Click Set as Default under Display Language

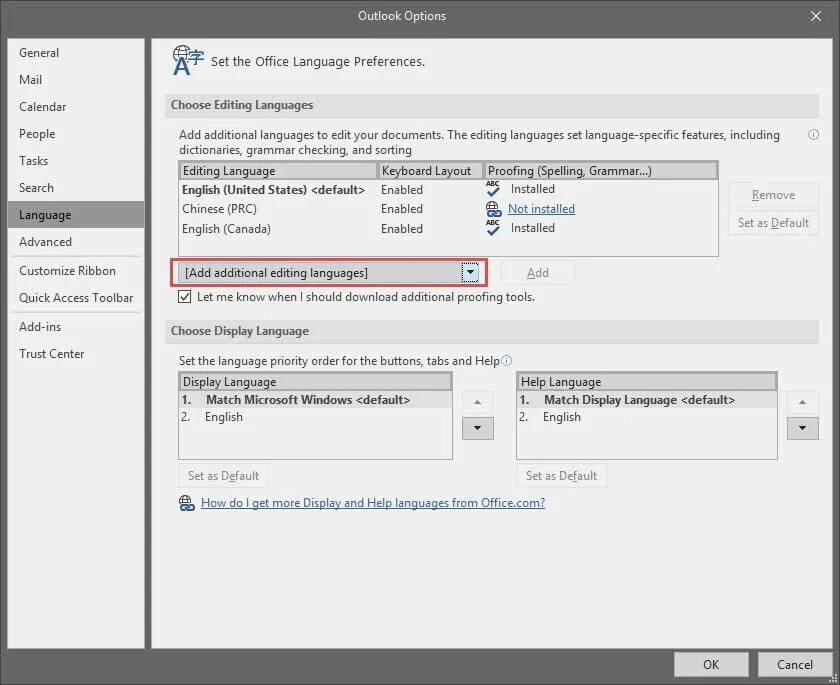pyautogui.click(x=223, y=476)
